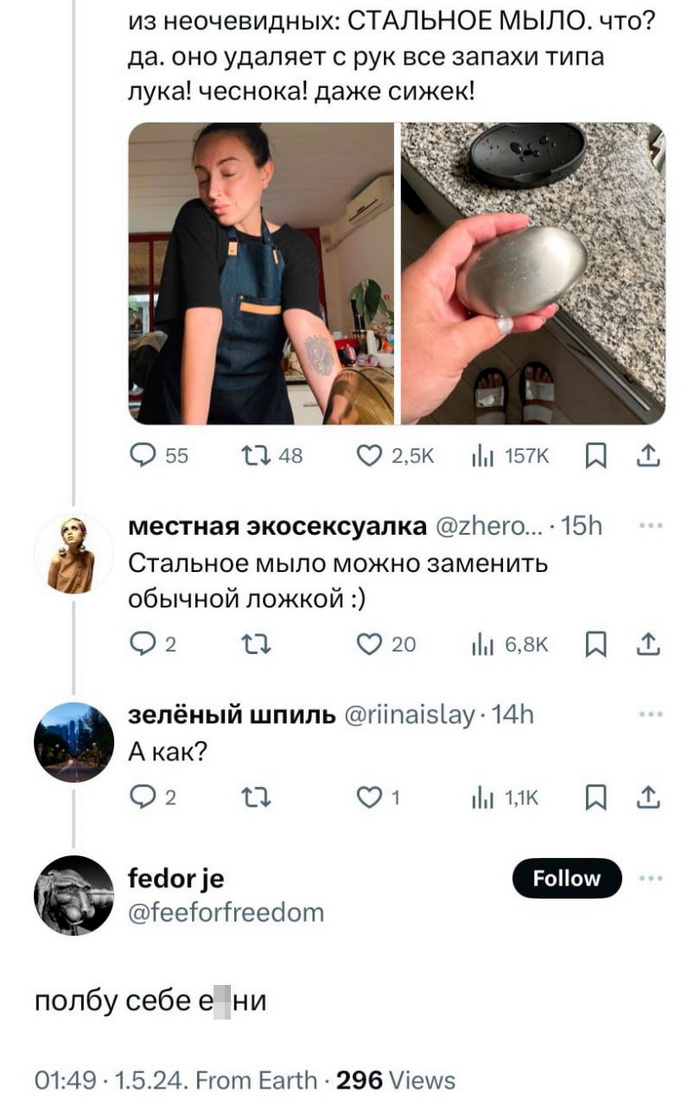Viewport: 700px width, 1106px height.
Task: Reply to местная экосексуалка's comment
Action: 153,644
